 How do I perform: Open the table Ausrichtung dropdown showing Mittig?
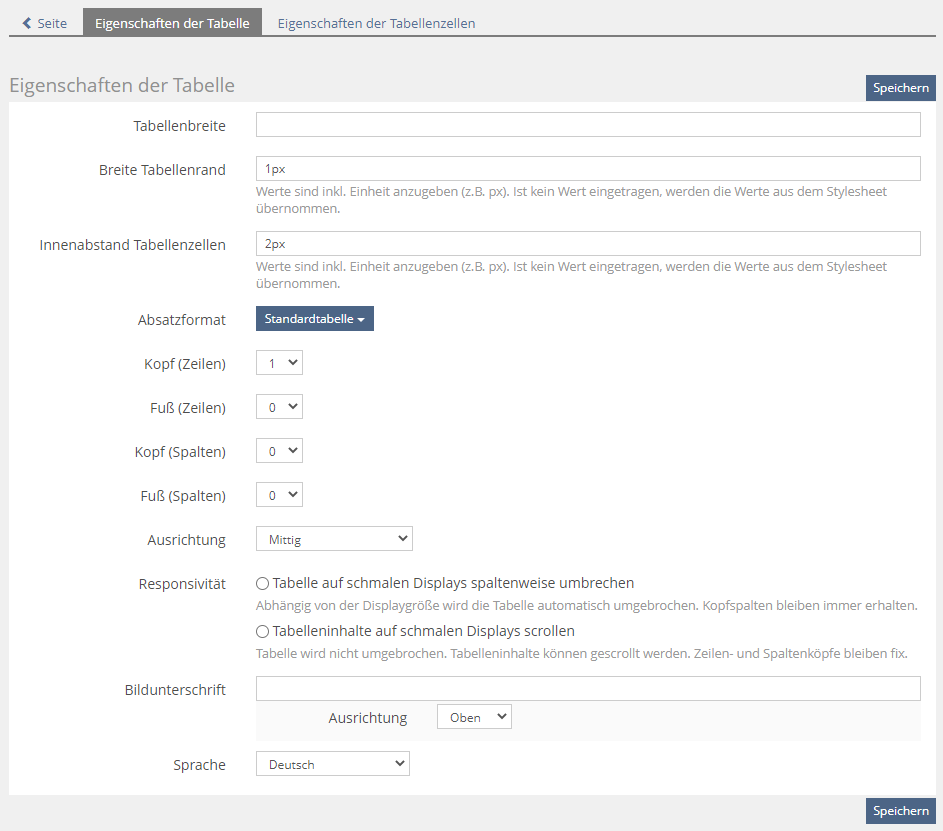pyautogui.click(x=334, y=539)
